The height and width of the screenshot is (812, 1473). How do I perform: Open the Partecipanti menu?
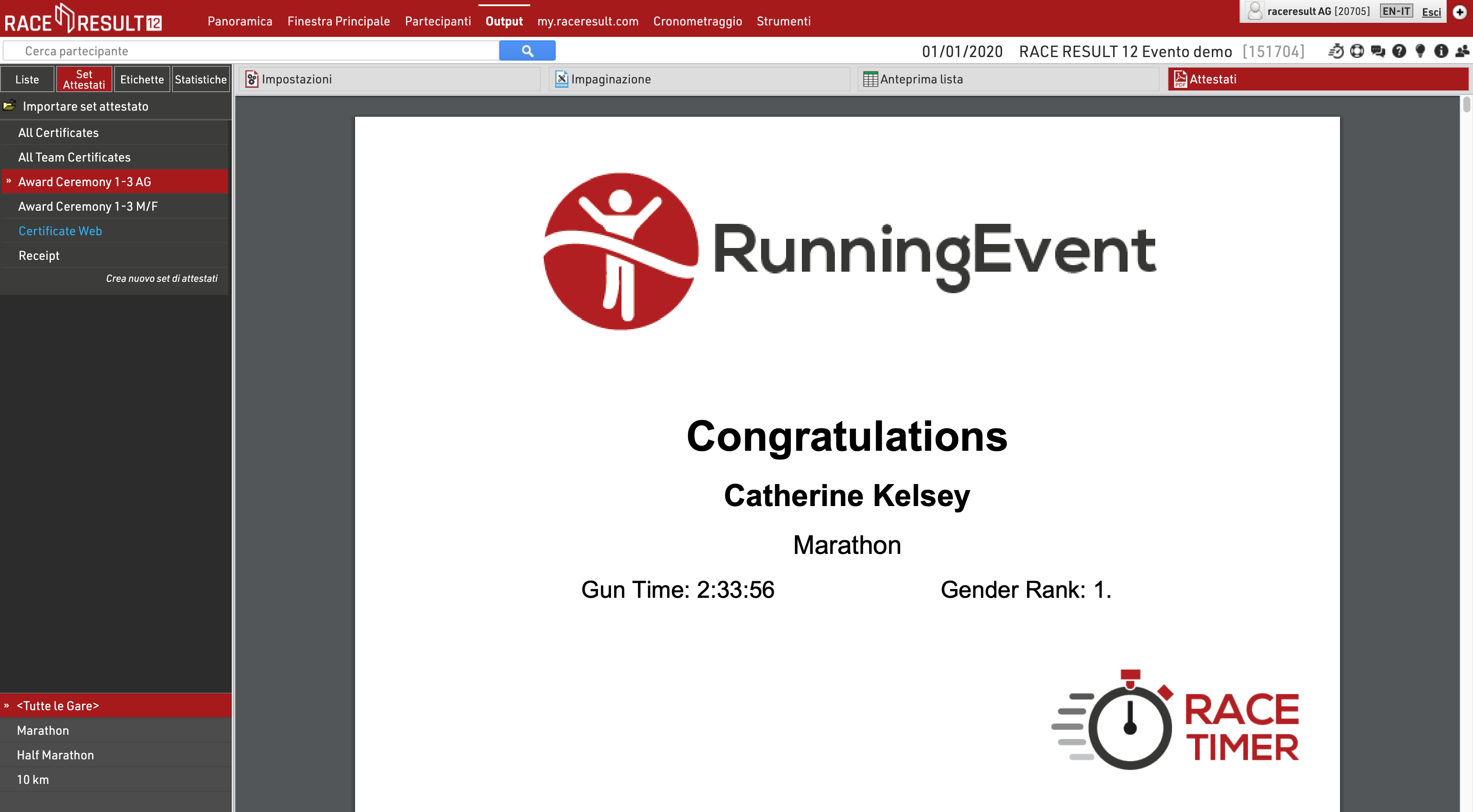pos(438,21)
